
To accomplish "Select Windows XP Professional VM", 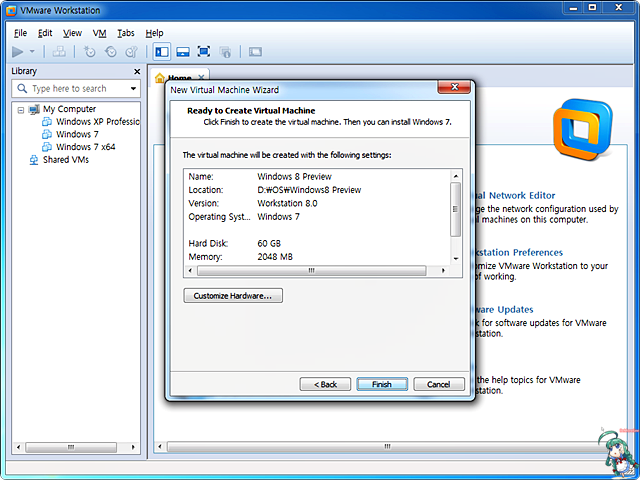I will [98, 122].
